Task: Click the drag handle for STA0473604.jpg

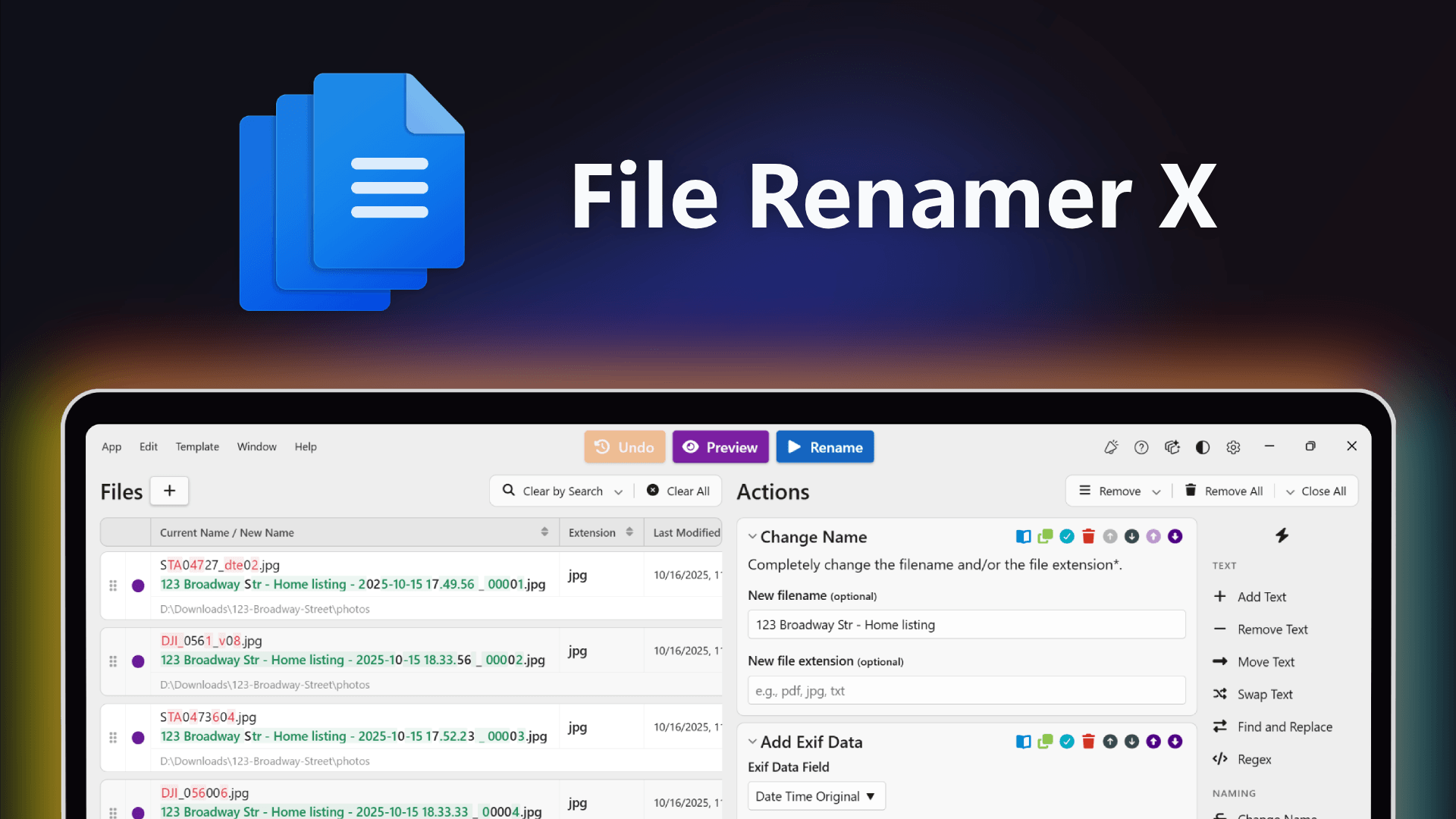Action: point(113,738)
